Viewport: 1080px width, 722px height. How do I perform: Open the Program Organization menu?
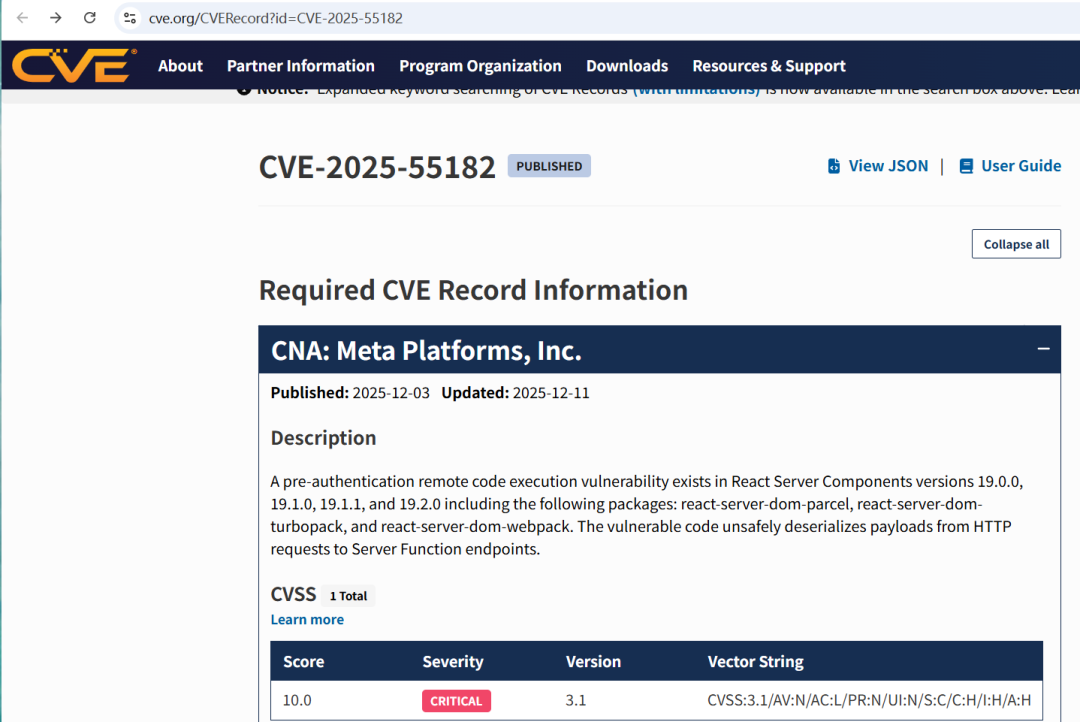(x=480, y=66)
